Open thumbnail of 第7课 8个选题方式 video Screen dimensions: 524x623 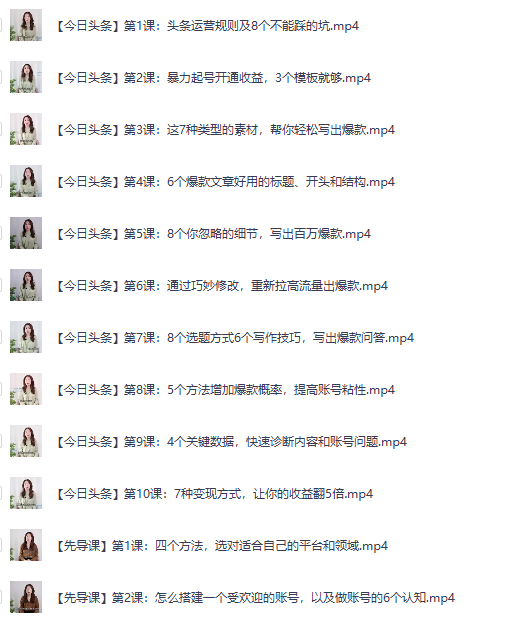[x=26, y=337]
